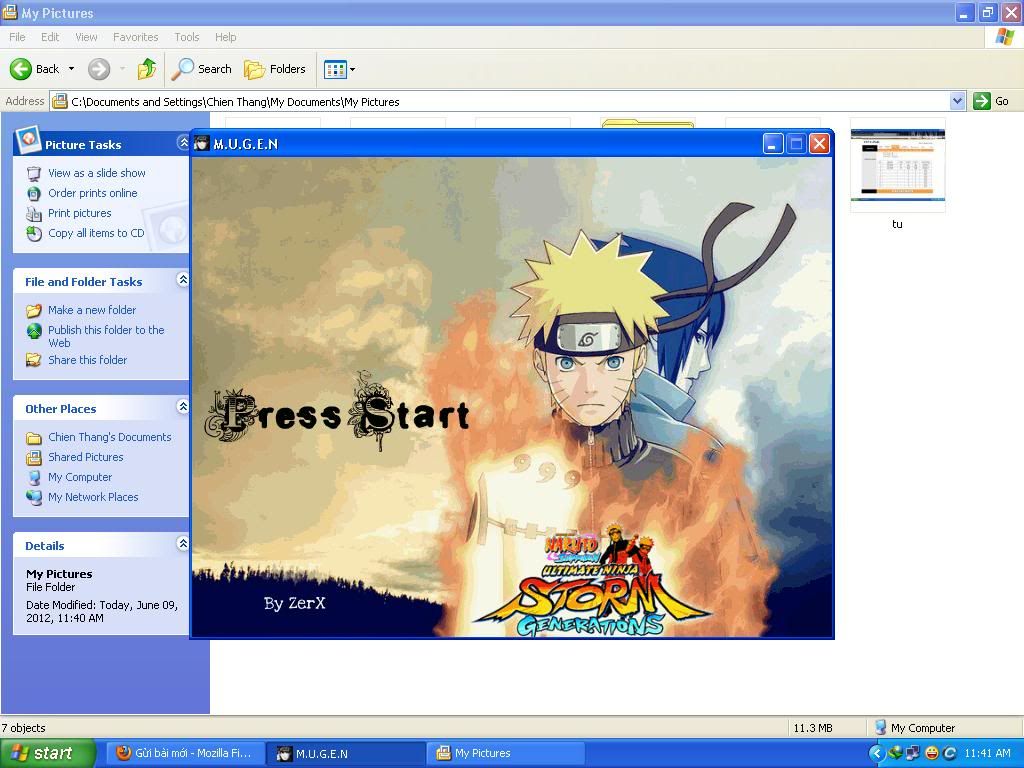Click the My Pictures title bar icon
The image size is (1024, 768).
tap(10, 12)
